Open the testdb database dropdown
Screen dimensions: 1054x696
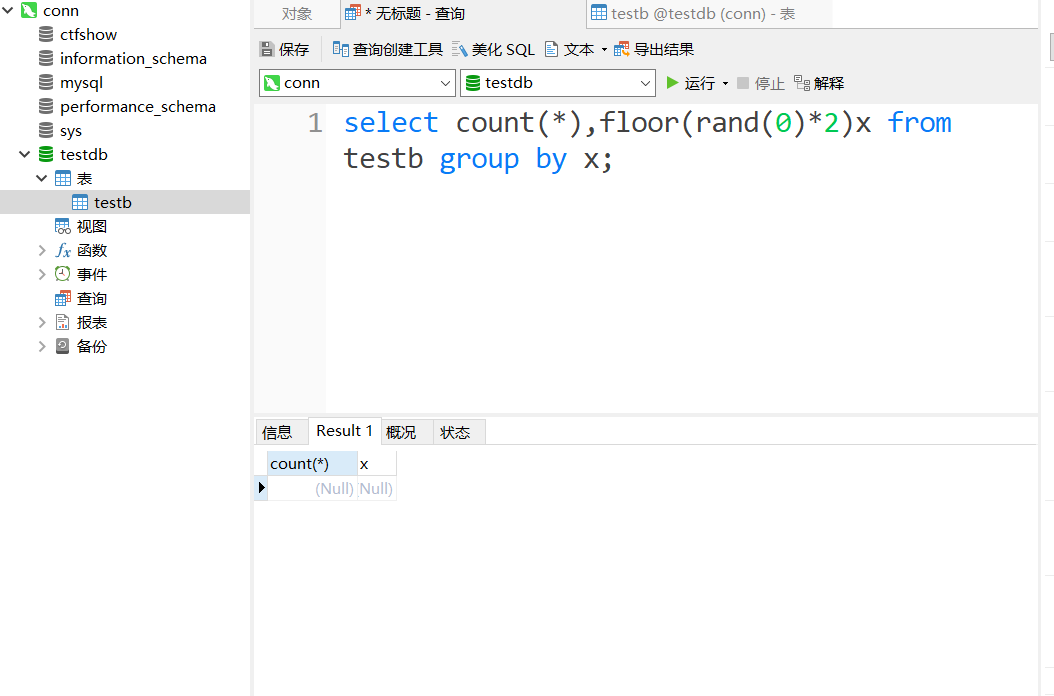[x=645, y=83]
